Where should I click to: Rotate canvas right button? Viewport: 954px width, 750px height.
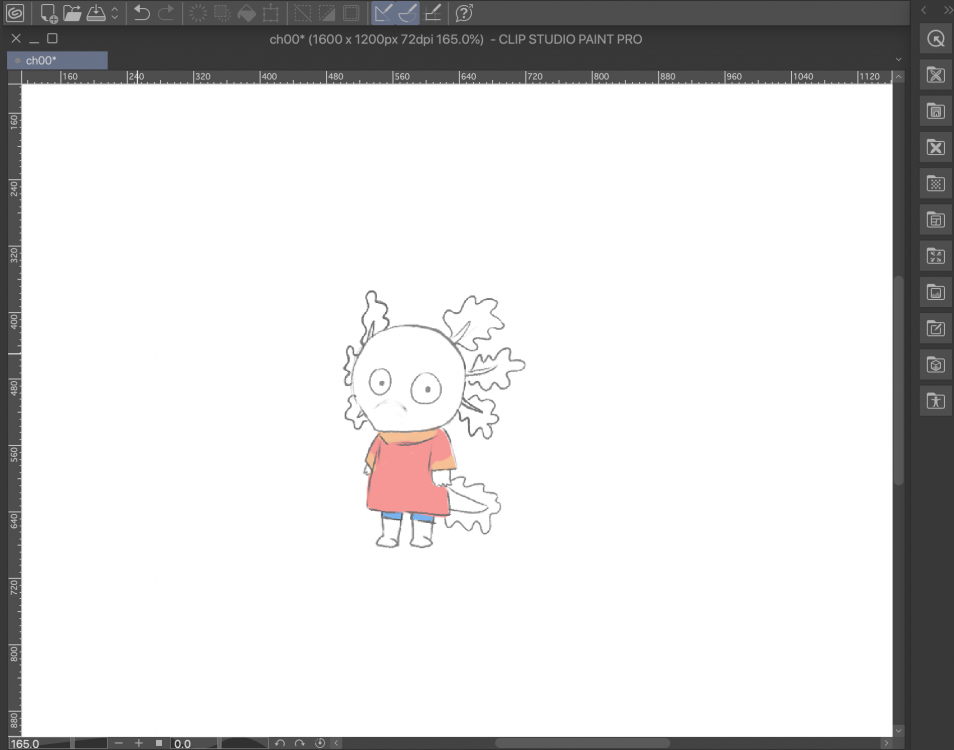pos(299,743)
